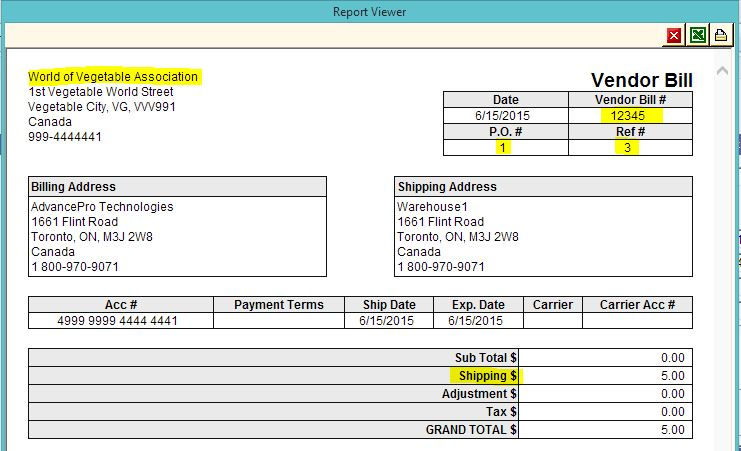Image resolution: width=741 pixels, height=451 pixels.
Task: Click the Vendor Bill number 12345
Action: (629, 116)
